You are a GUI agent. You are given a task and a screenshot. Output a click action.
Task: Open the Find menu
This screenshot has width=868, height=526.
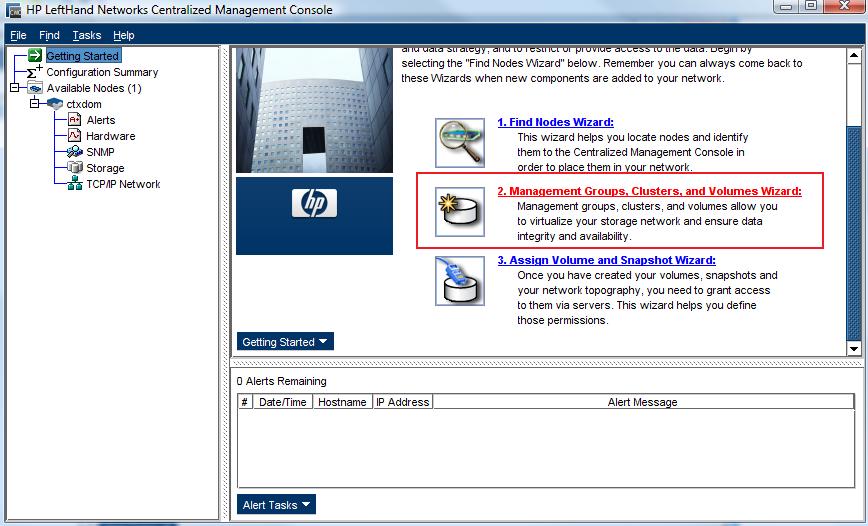pyautogui.click(x=49, y=35)
